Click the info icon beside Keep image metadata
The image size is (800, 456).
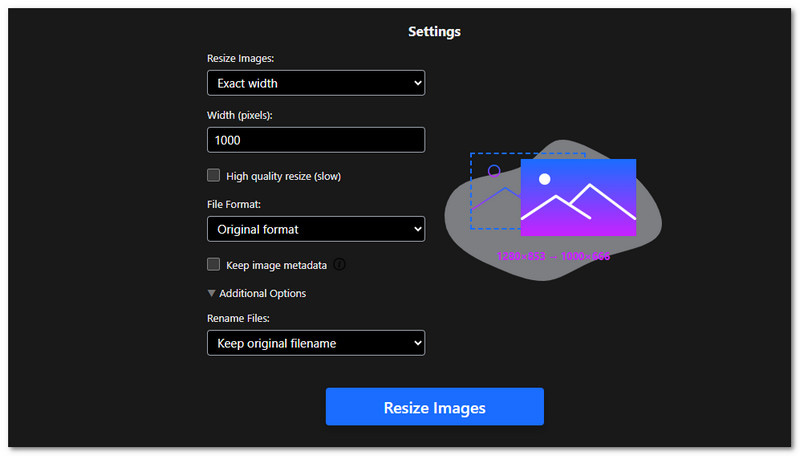339,265
